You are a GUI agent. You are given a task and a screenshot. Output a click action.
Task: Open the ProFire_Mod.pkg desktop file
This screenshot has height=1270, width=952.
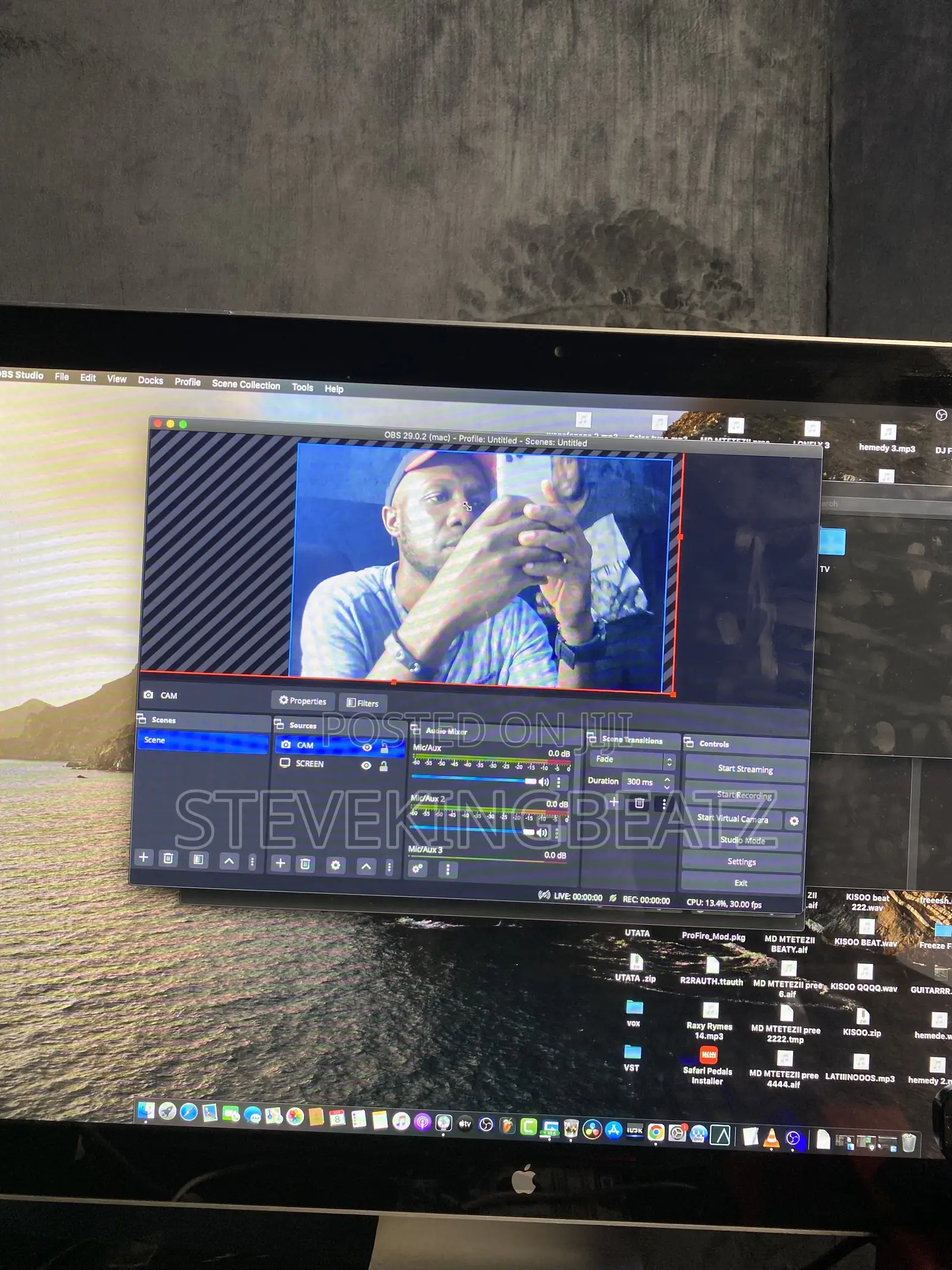pos(713,936)
